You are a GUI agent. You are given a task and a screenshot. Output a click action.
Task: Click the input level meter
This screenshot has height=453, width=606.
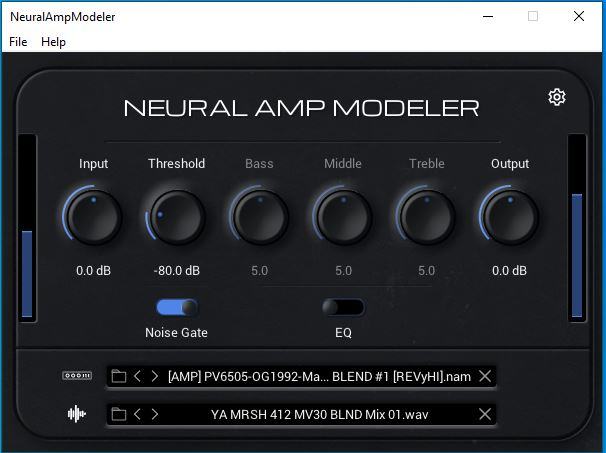27,228
